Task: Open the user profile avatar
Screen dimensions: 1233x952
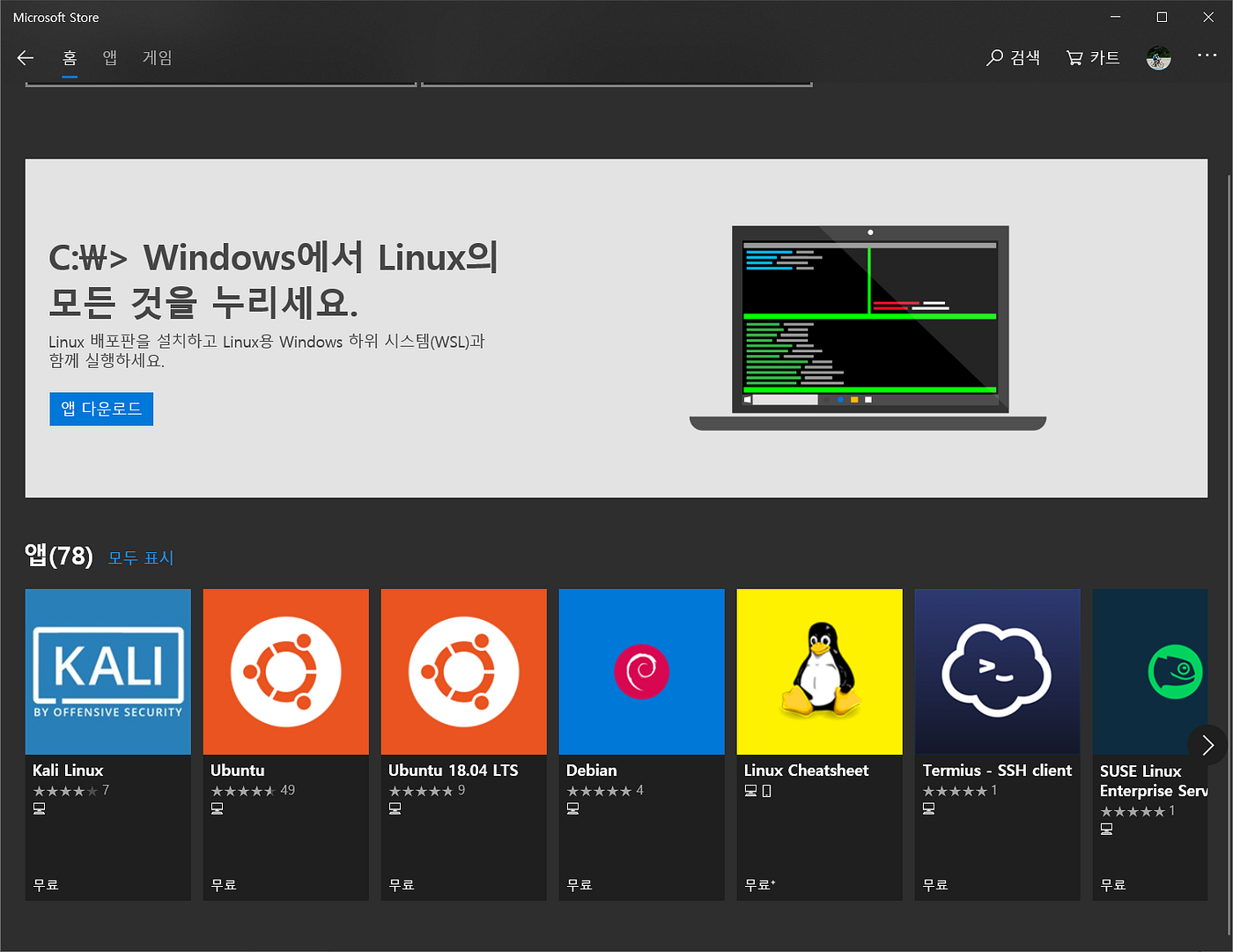Action: 1158,58
